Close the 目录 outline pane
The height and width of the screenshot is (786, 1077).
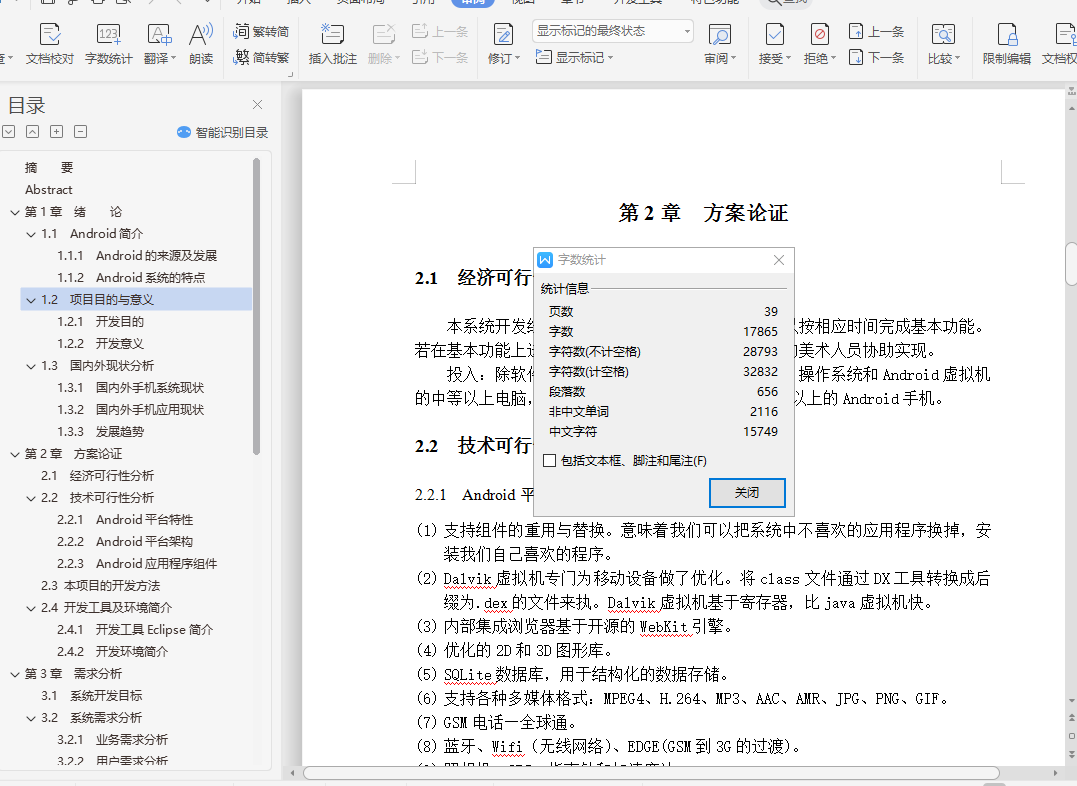point(258,104)
